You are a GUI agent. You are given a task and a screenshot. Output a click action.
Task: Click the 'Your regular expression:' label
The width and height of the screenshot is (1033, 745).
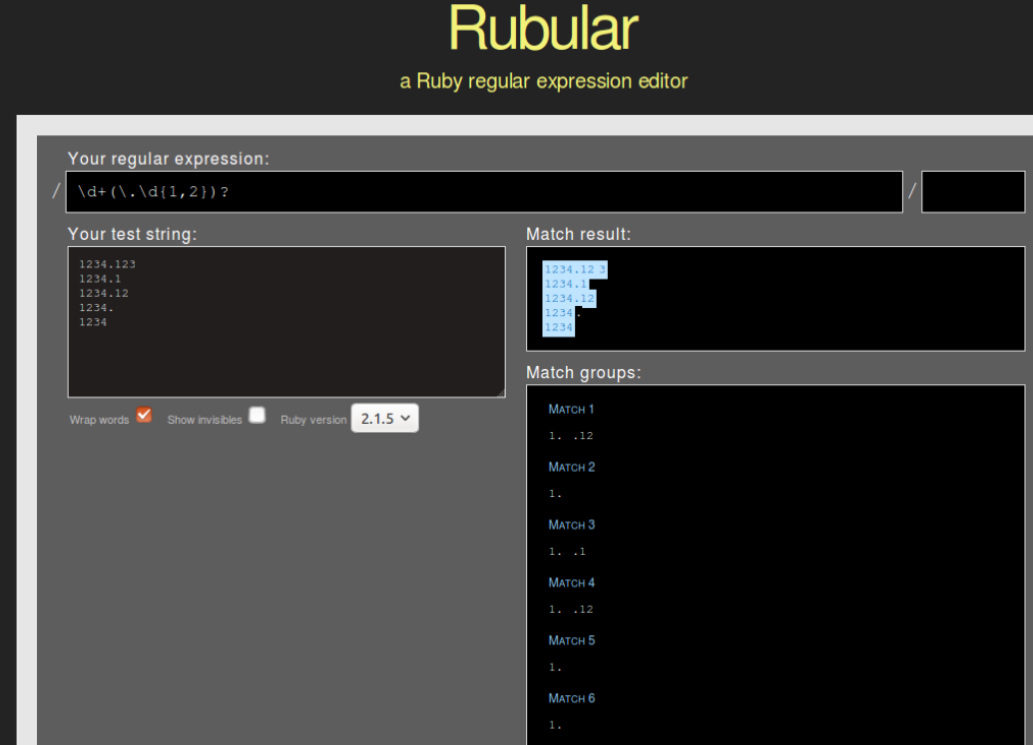(169, 159)
